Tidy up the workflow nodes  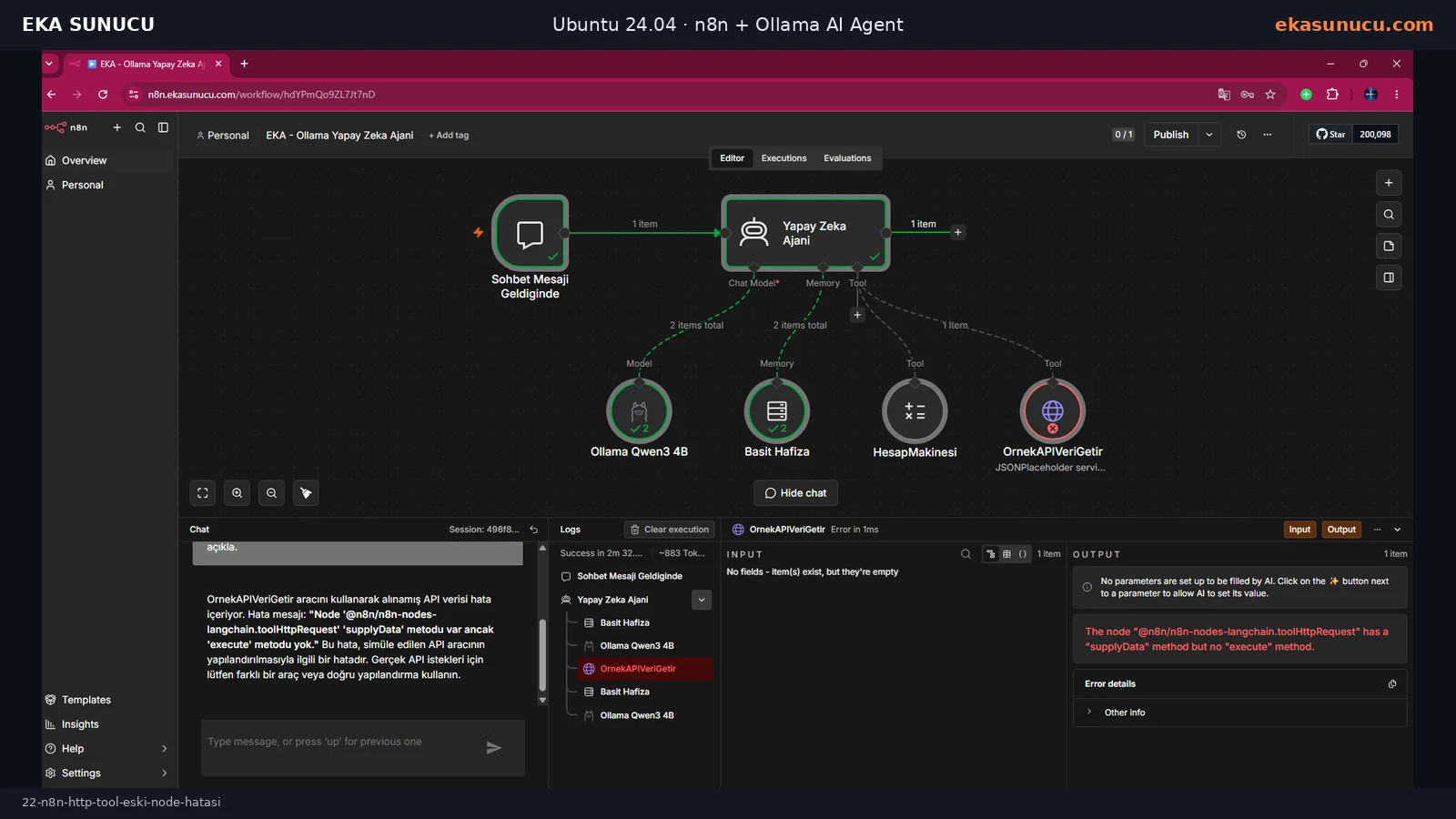(306, 492)
